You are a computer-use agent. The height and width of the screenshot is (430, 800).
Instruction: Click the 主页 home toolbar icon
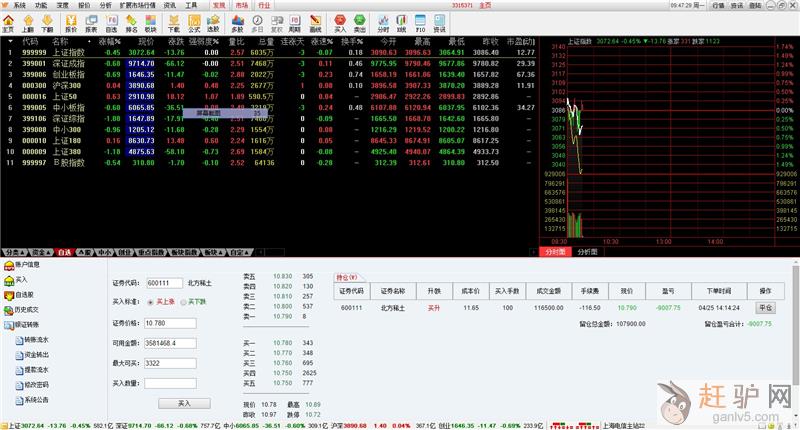click(8, 25)
